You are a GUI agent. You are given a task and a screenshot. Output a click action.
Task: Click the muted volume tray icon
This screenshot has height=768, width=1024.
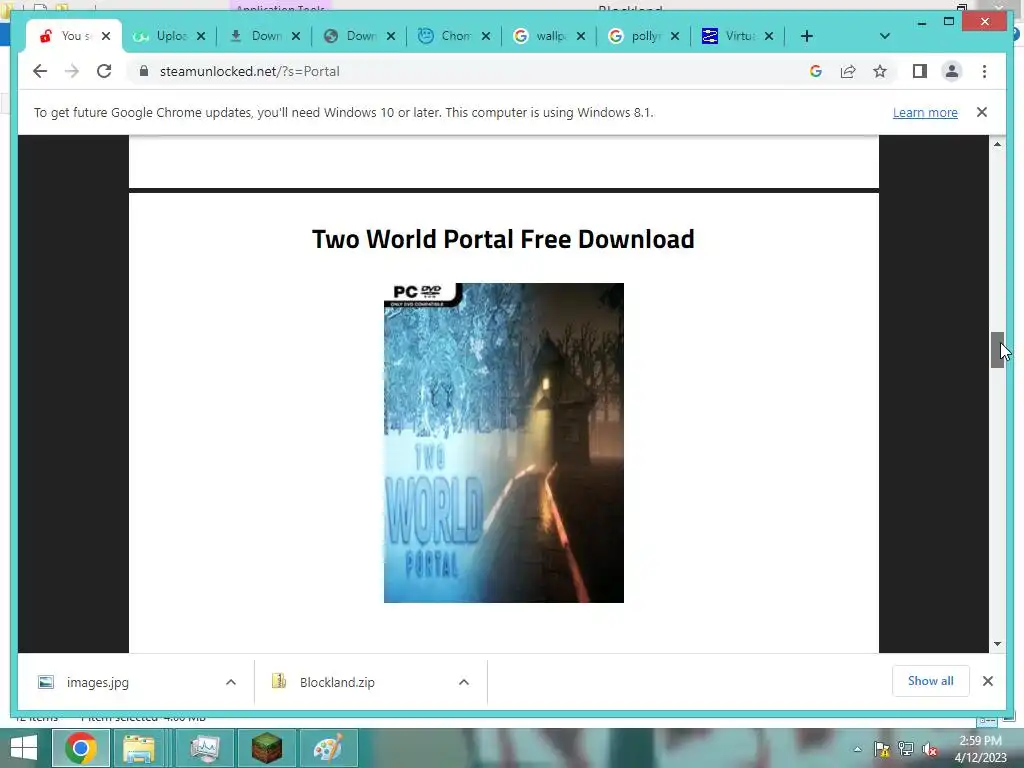[x=930, y=749]
